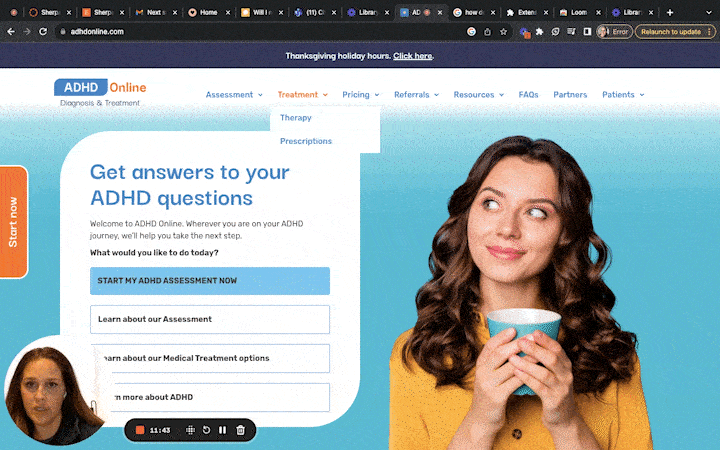Expand the Assessment menu
Image resolution: width=720 pixels, height=450 pixels.
[x=234, y=95]
